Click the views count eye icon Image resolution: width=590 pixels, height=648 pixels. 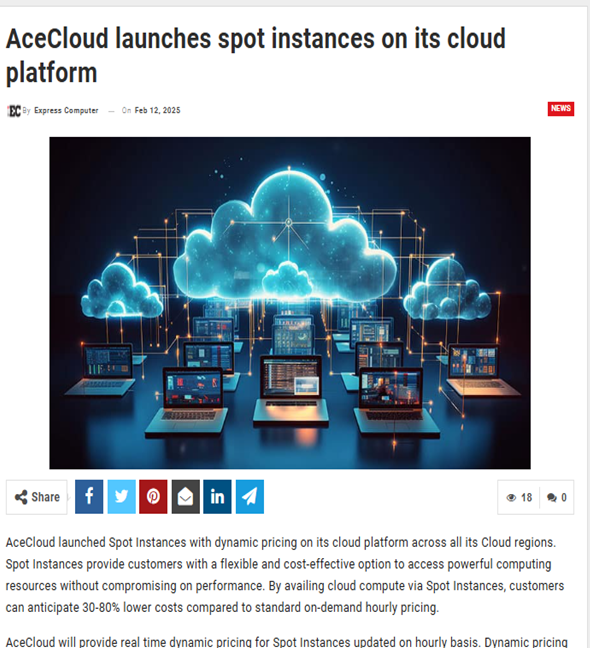pos(511,497)
